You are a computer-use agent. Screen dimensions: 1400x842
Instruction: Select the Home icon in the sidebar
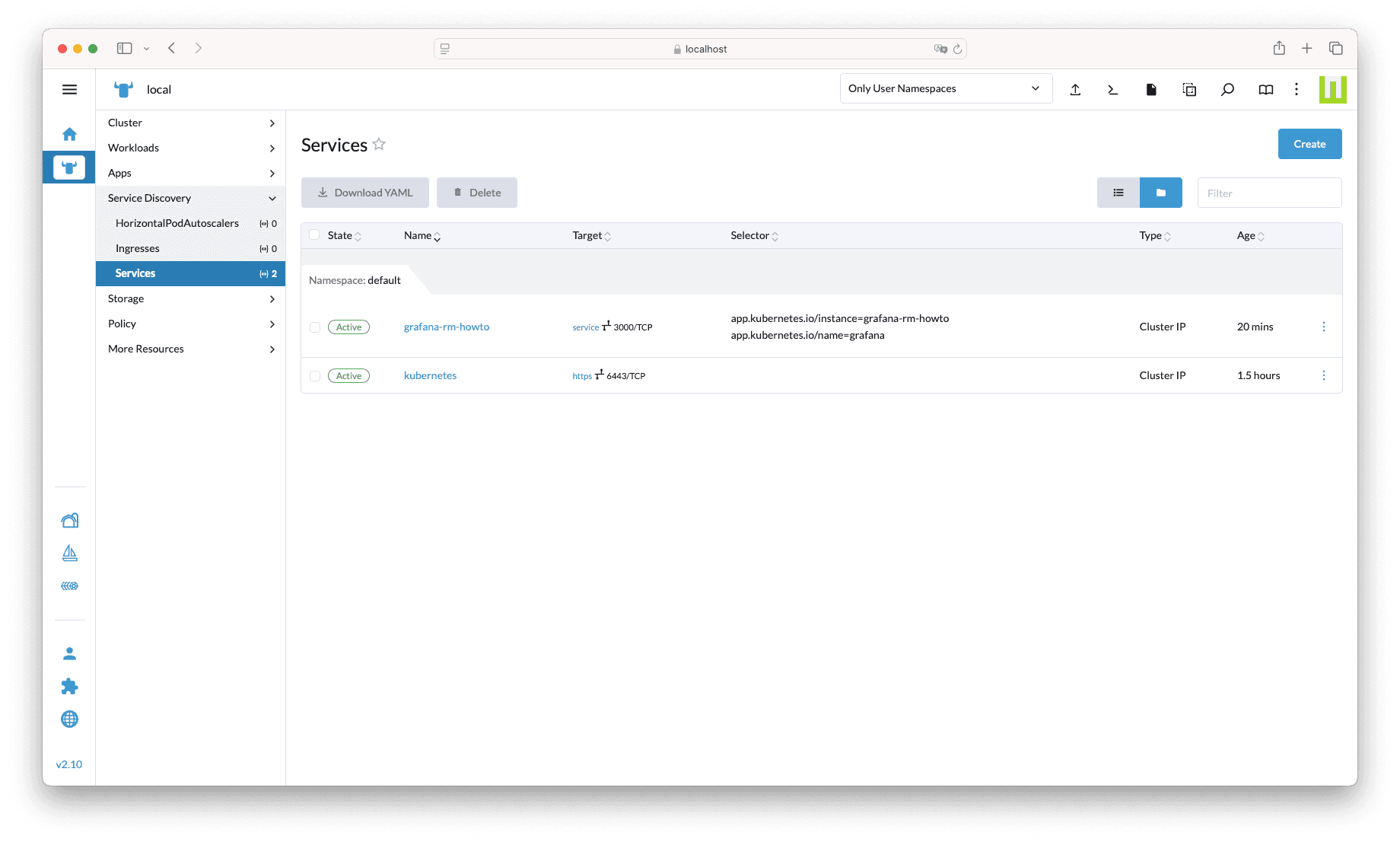point(69,134)
